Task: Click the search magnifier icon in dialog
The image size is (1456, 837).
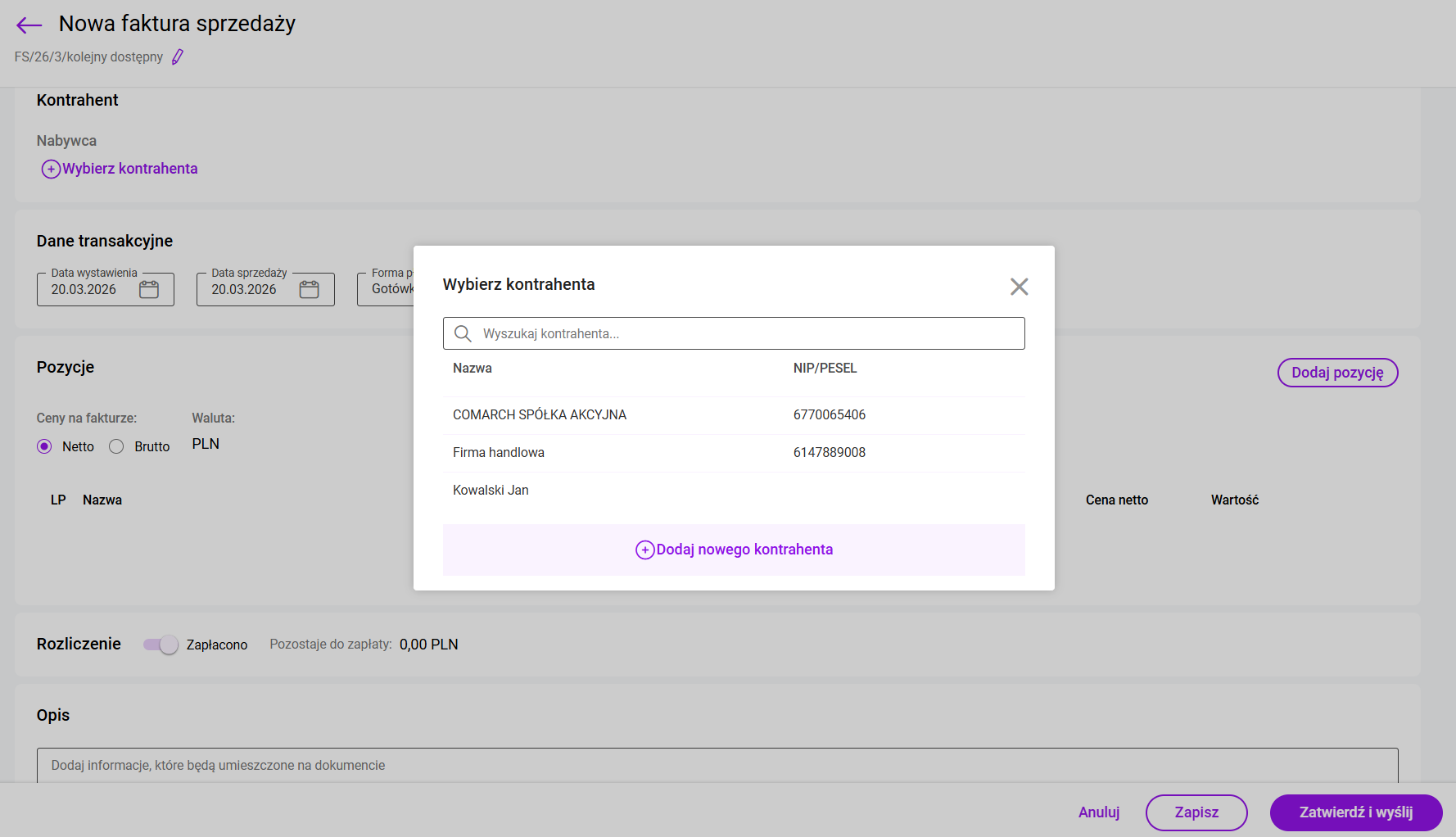Action: tap(463, 333)
